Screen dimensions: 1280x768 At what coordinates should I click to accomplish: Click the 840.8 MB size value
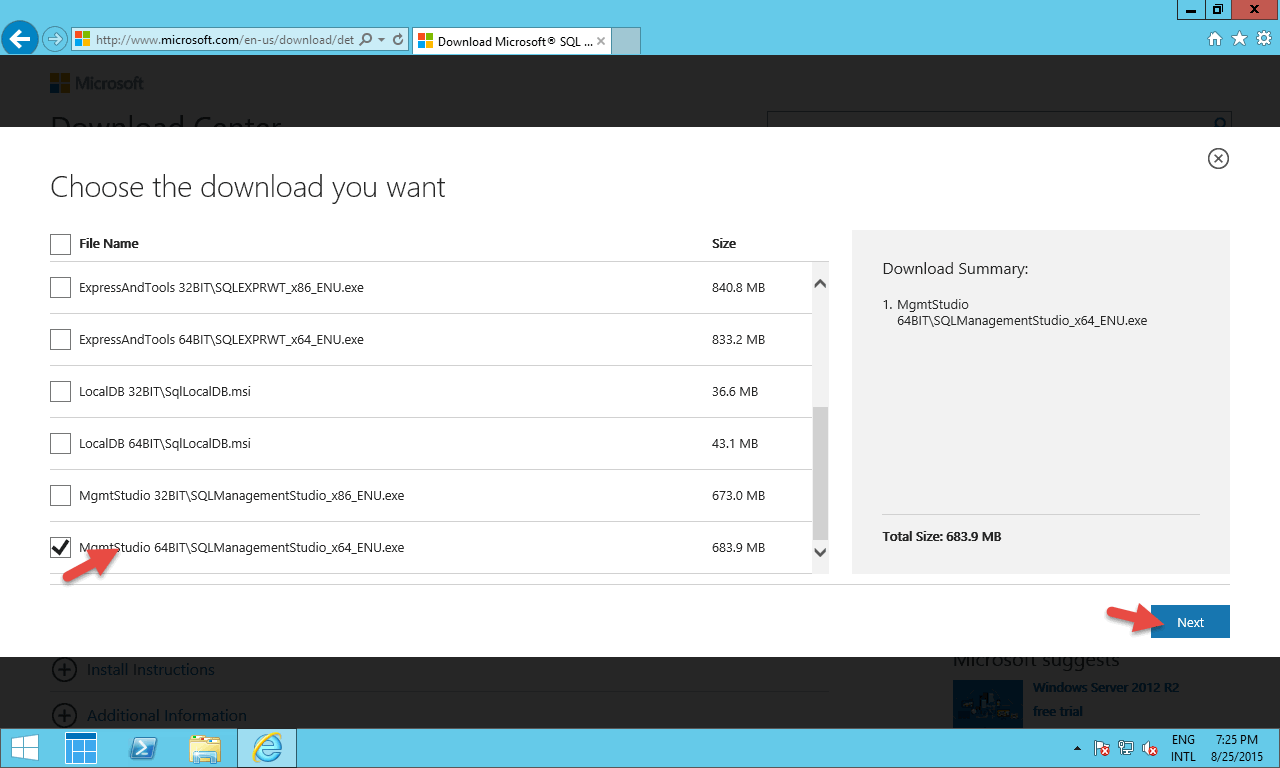point(738,288)
